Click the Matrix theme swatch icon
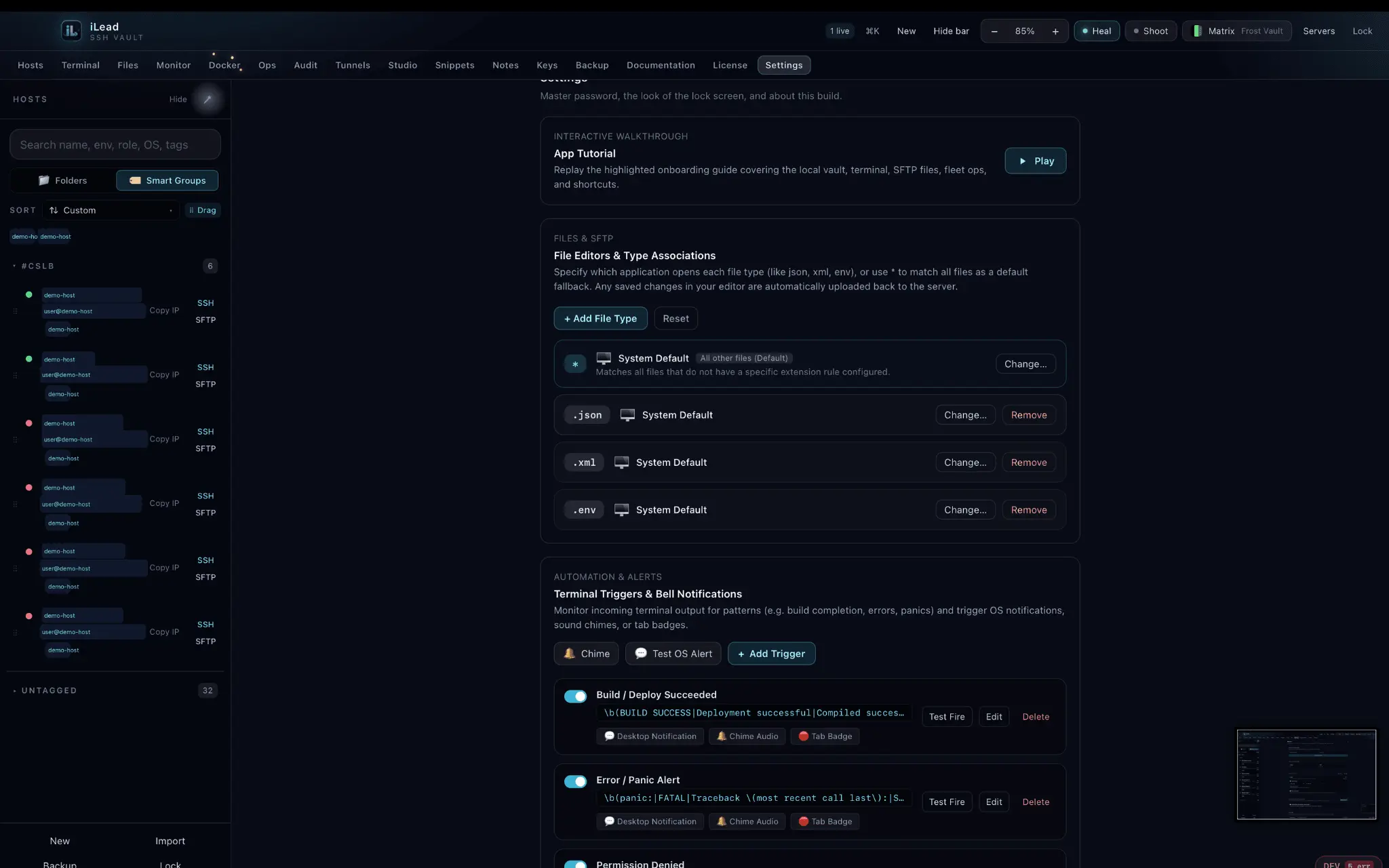This screenshot has width=1389, height=868. 1198,31
